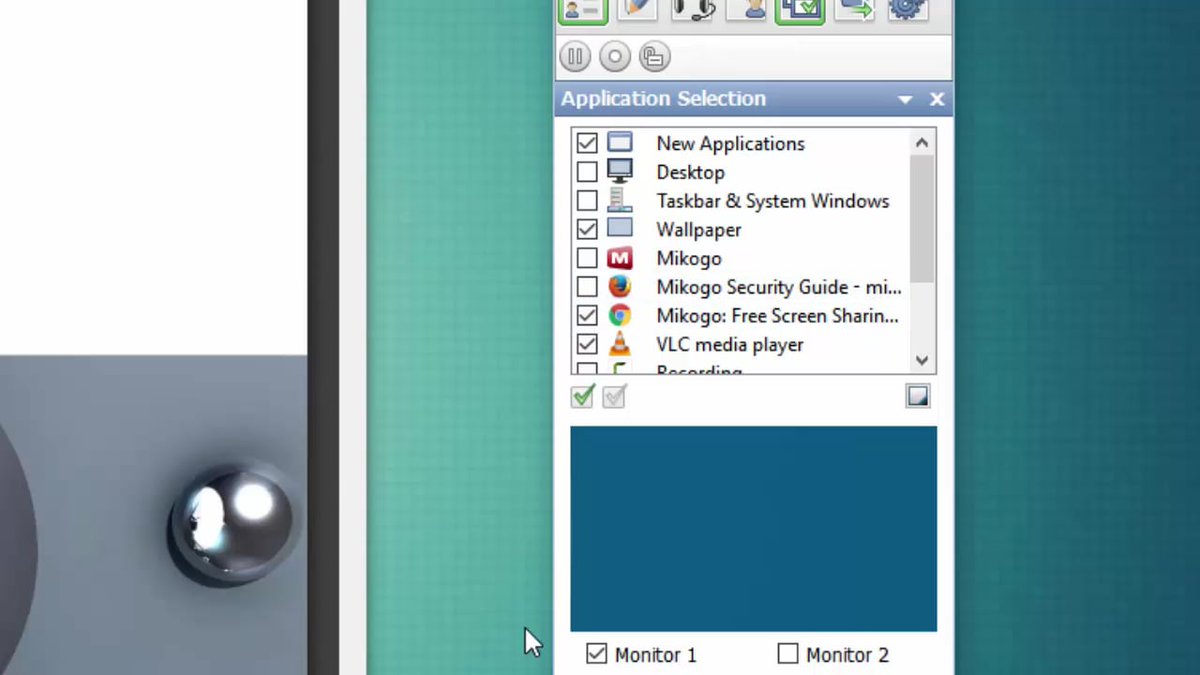Open the settings gear icon
Screen dimensions: 1200x675
(x=908, y=9)
